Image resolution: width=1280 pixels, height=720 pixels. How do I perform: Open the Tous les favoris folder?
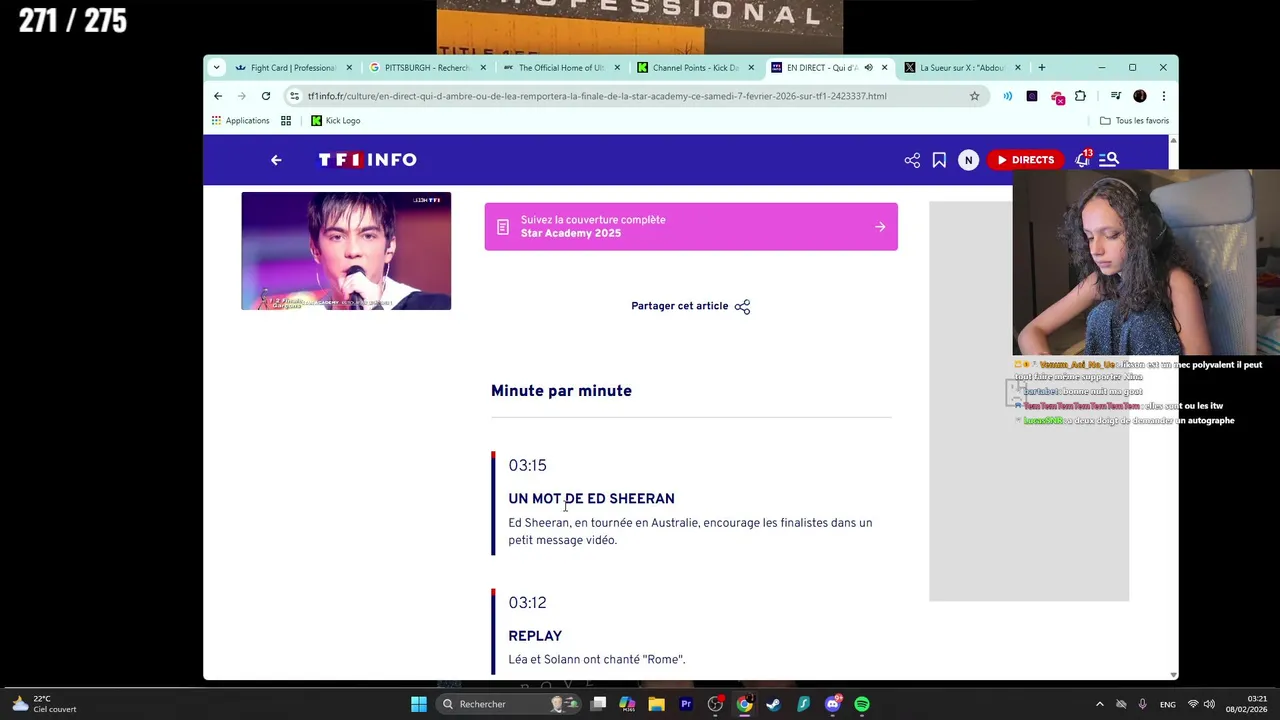coord(1134,121)
